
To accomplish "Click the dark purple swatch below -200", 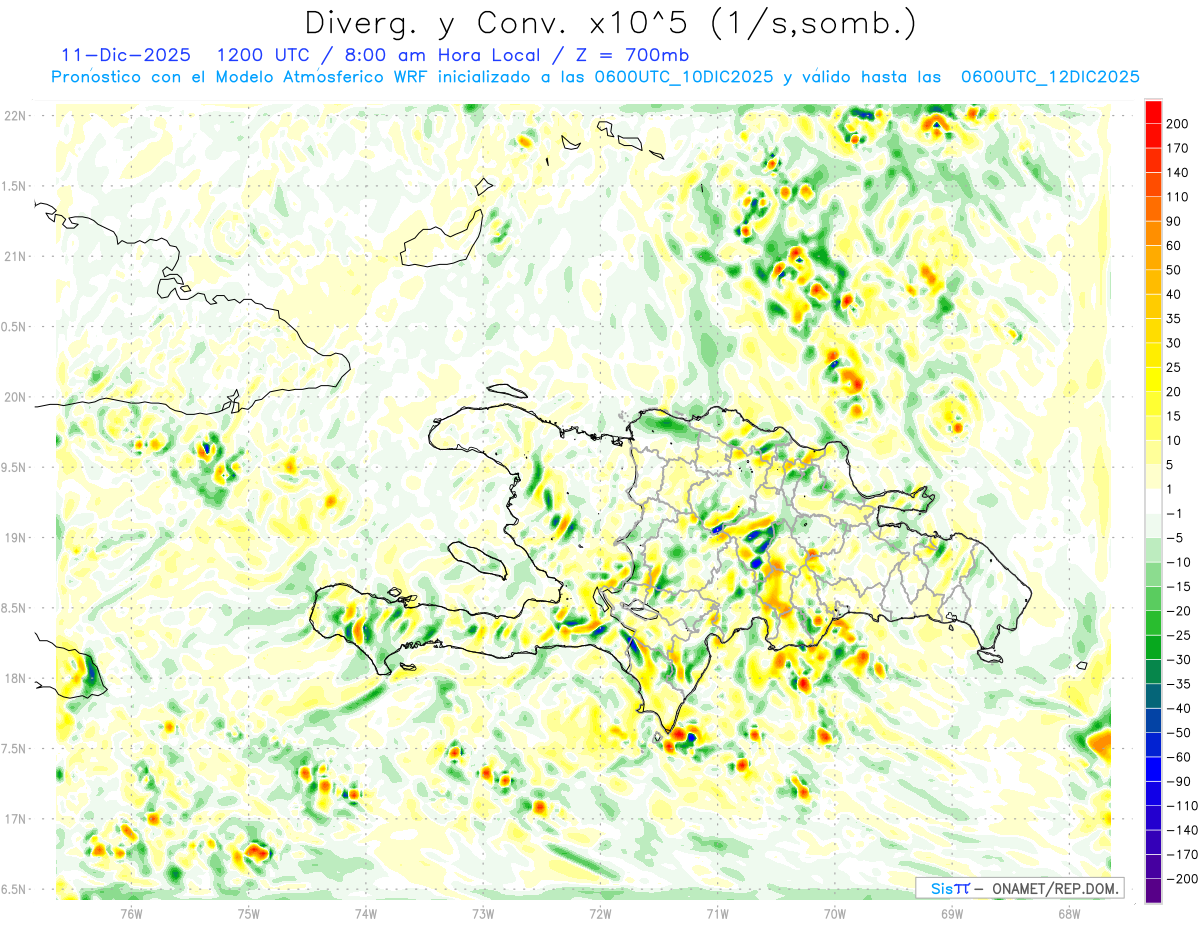I will point(1153,891).
